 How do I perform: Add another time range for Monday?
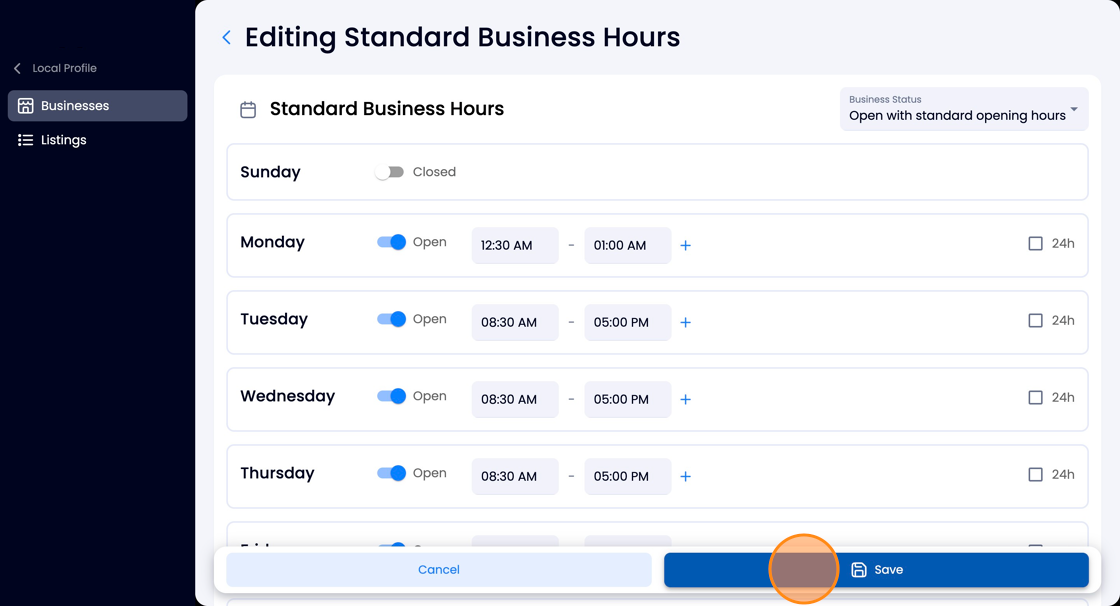[x=686, y=245]
